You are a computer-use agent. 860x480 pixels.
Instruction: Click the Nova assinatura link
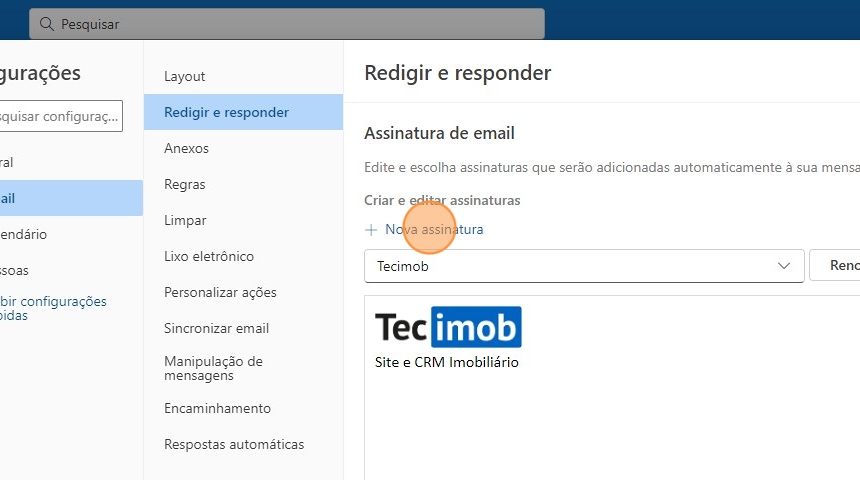[x=434, y=230]
